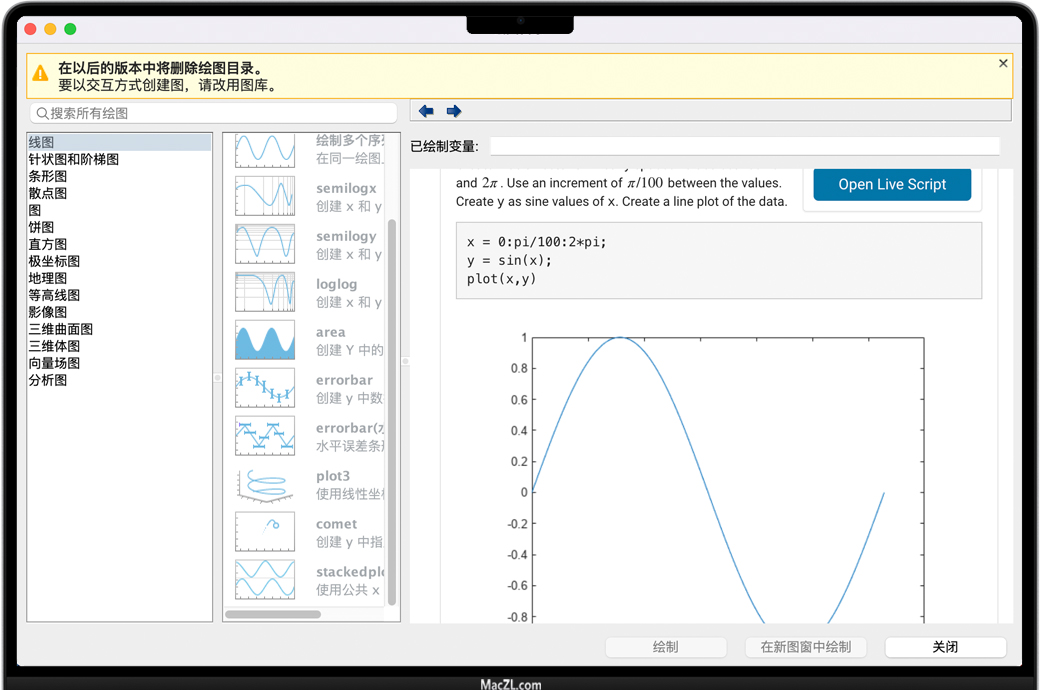
Task: Click the plot list vertical scrollbar
Action: [x=392, y=411]
